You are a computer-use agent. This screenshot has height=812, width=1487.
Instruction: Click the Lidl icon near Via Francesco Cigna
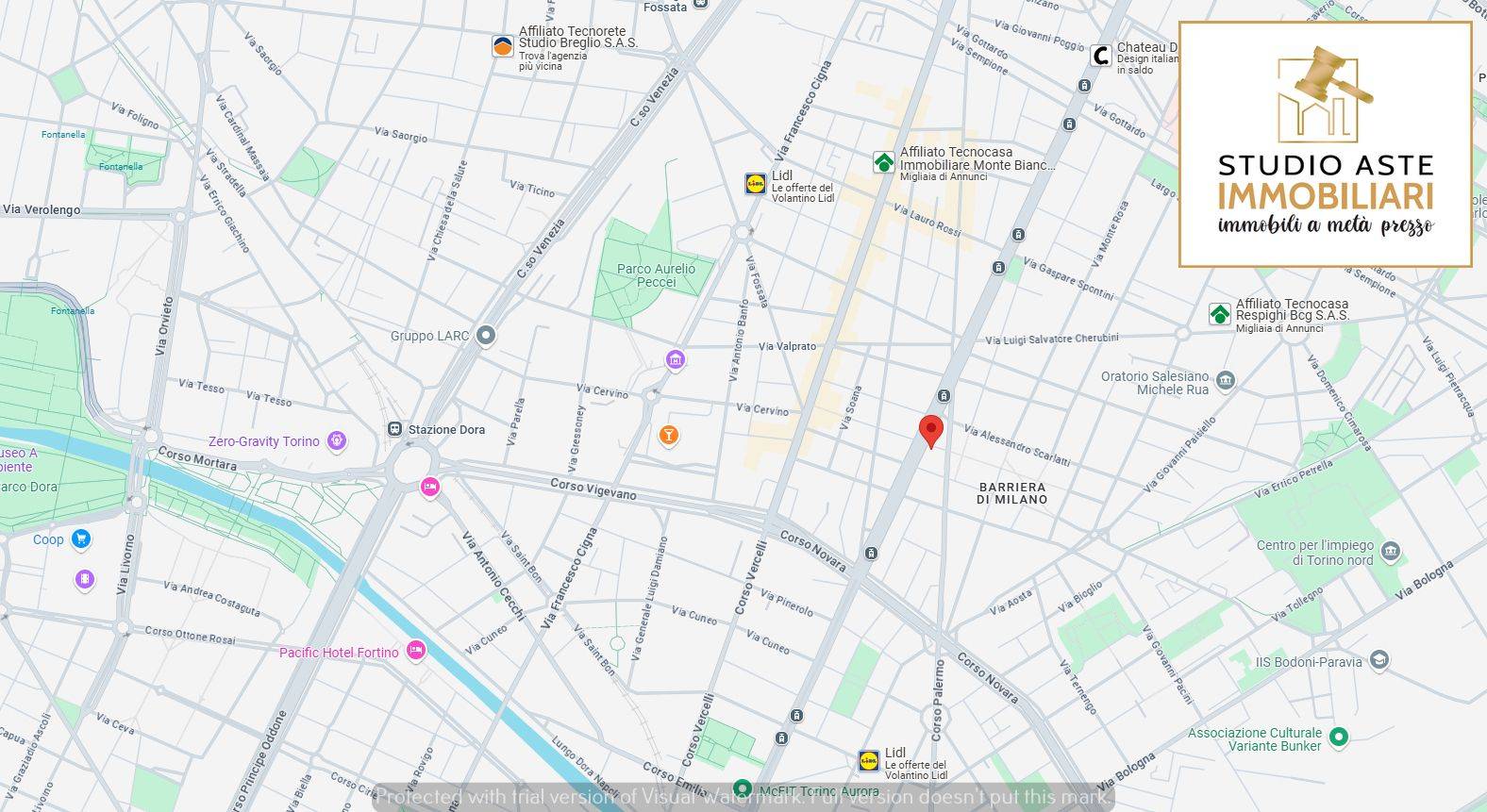[756, 184]
